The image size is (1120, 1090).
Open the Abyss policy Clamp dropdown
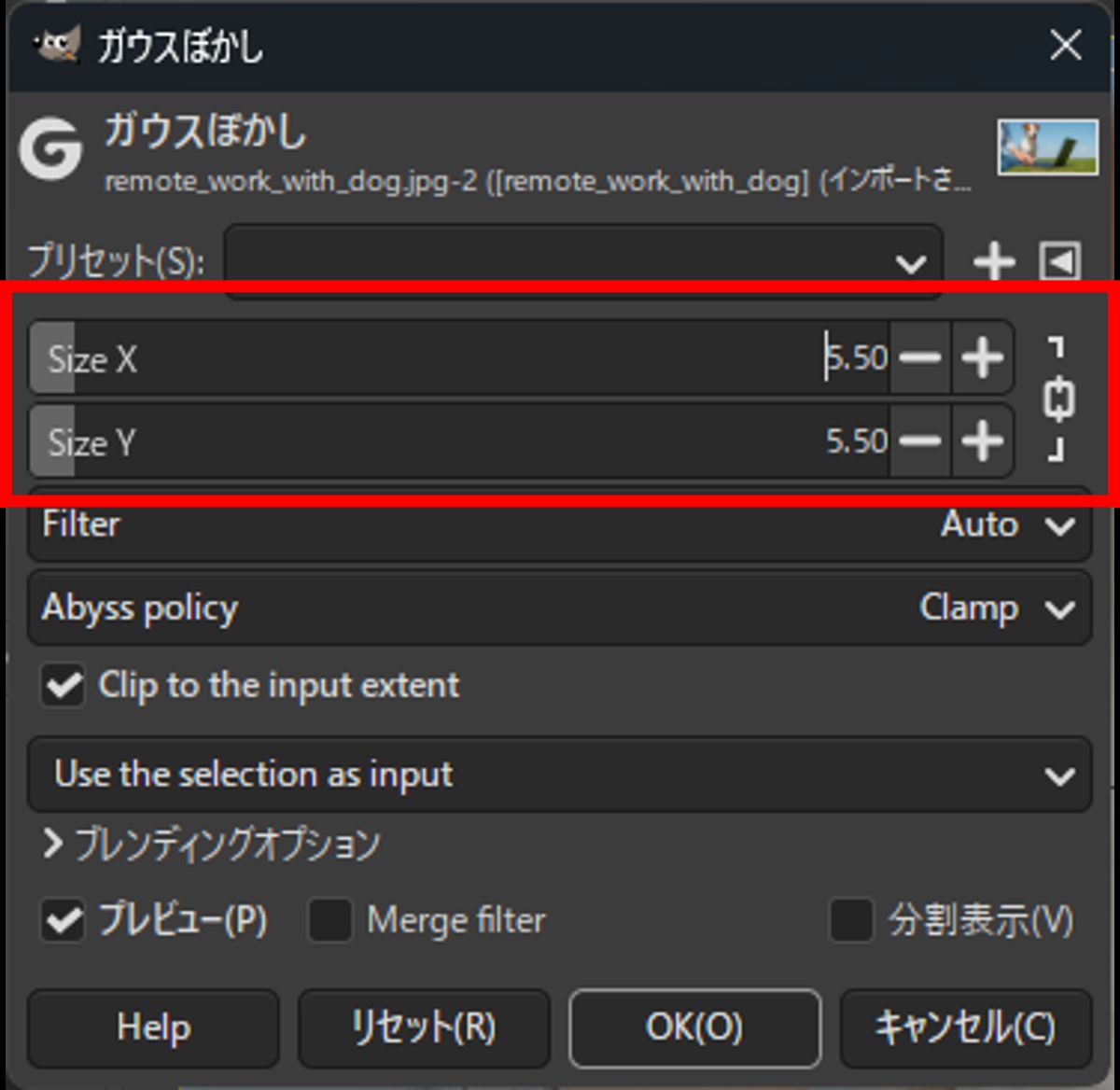(x=559, y=609)
